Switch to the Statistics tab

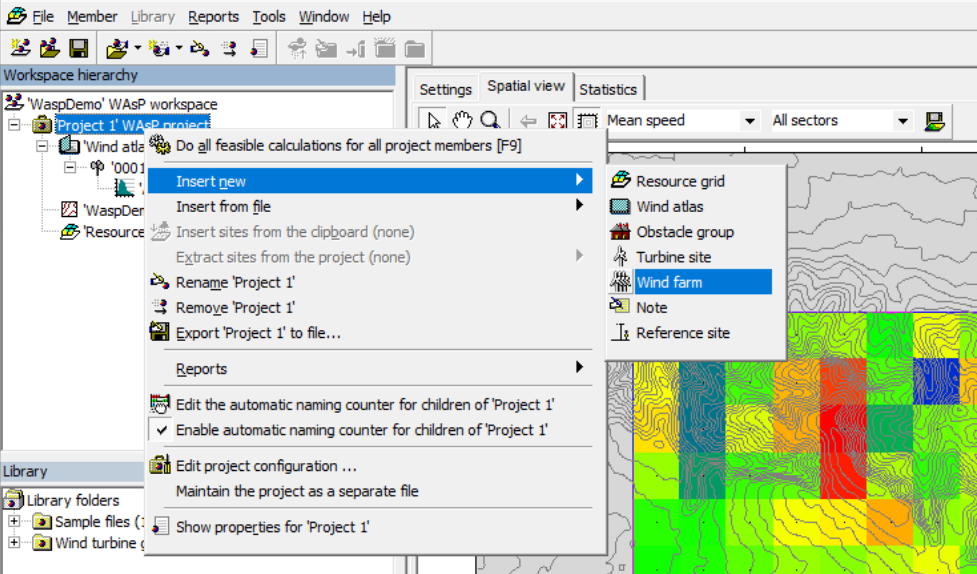point(608,89)
